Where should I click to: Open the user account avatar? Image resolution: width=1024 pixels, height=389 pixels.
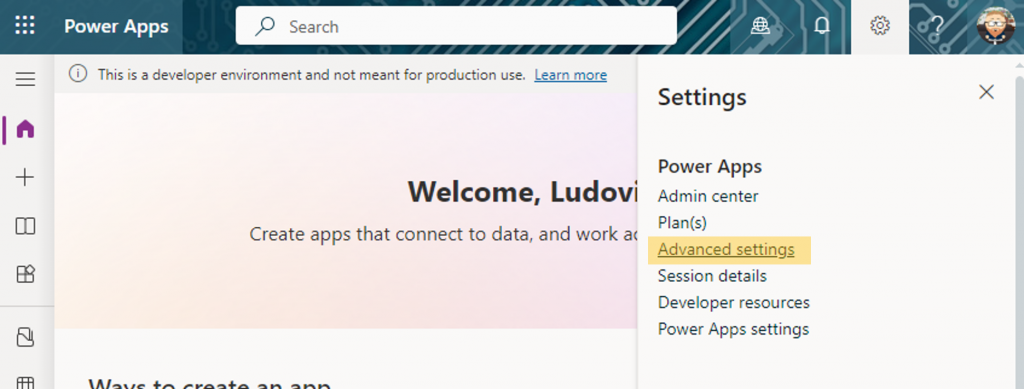click(x=995, y=26)
